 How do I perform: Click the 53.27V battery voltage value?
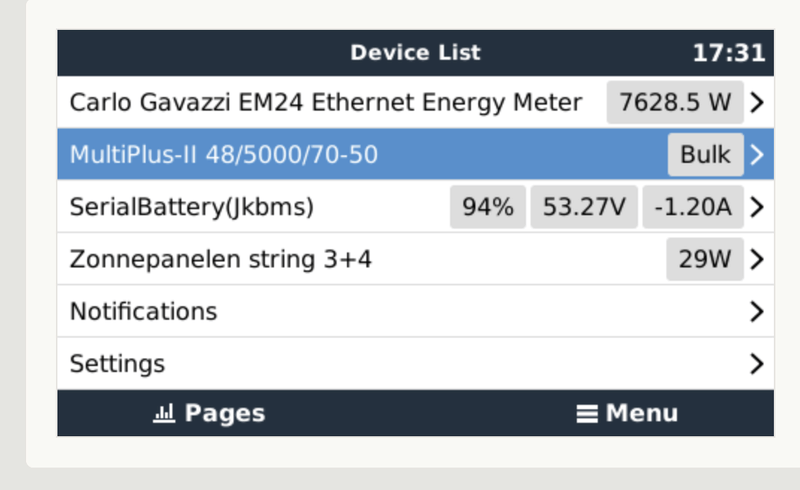point(584,207)
